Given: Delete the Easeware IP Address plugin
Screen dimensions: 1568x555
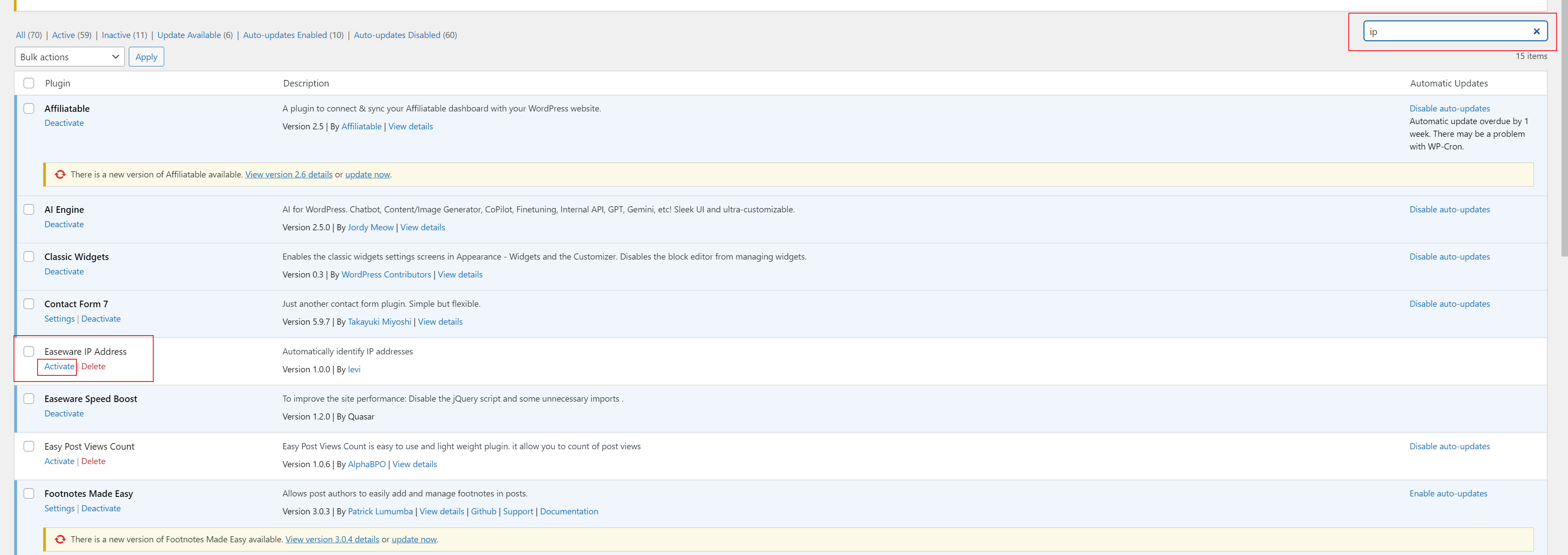Looking at the screenshot, I should click(x=93, y=366).
